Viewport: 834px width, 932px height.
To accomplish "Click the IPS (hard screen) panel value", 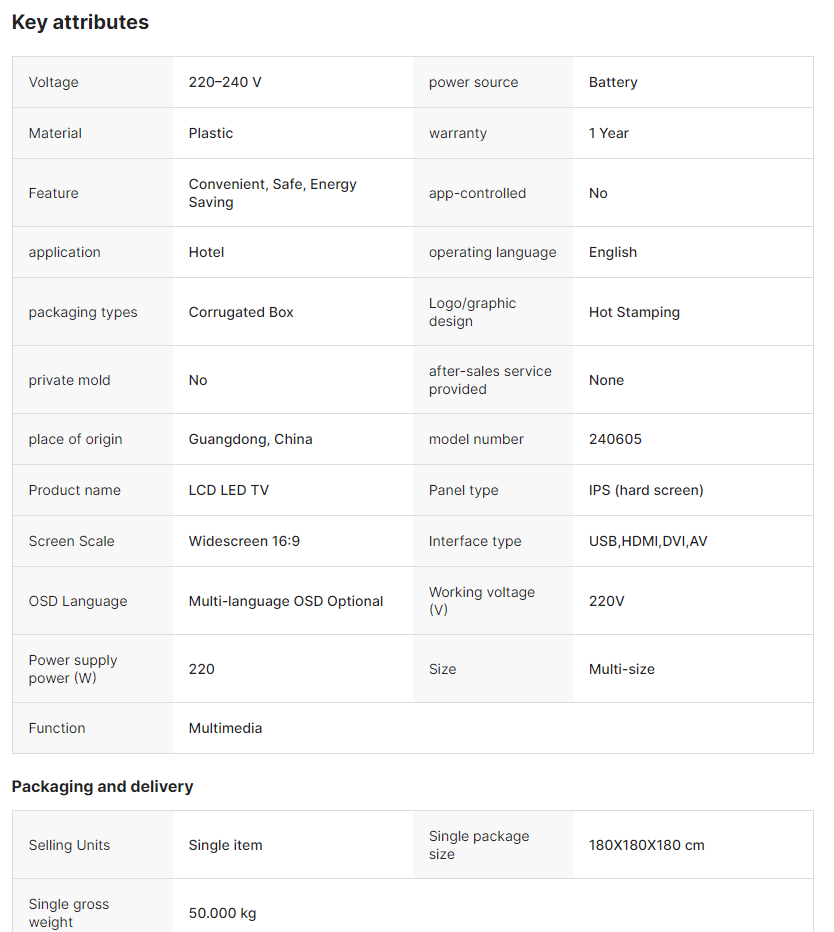I will tap(646, 490).
